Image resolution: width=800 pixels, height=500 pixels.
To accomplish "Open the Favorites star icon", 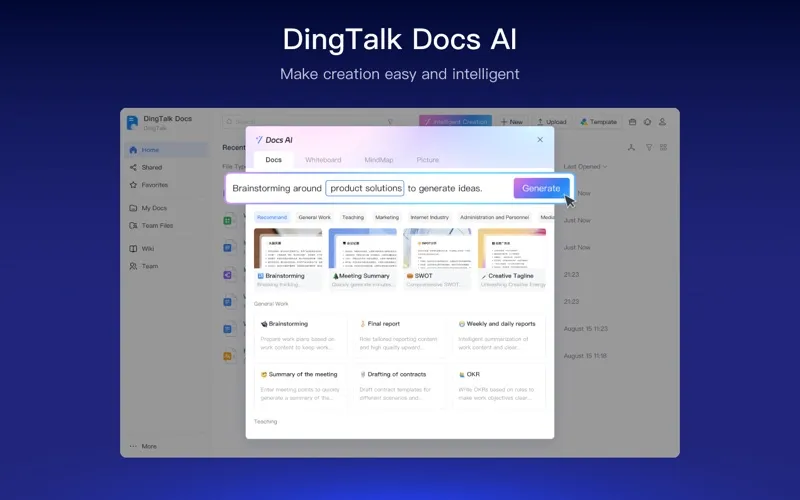I will point(133,185).
